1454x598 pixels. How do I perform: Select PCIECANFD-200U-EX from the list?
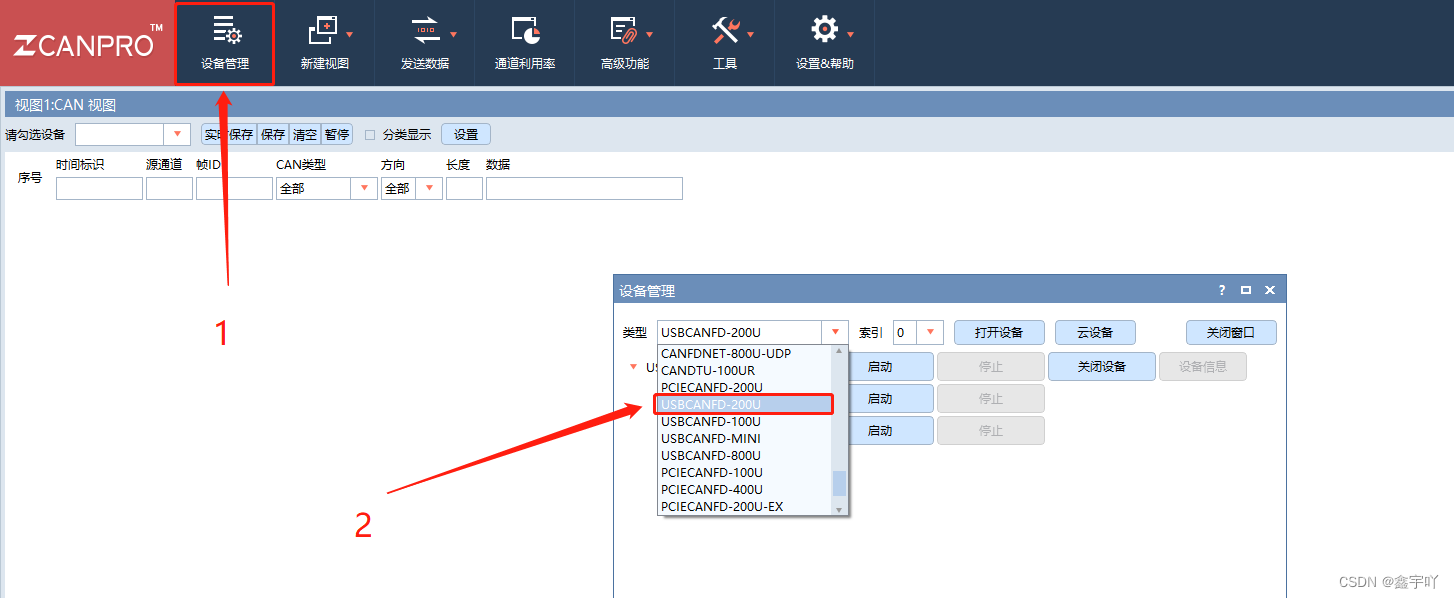click(744, 506)
